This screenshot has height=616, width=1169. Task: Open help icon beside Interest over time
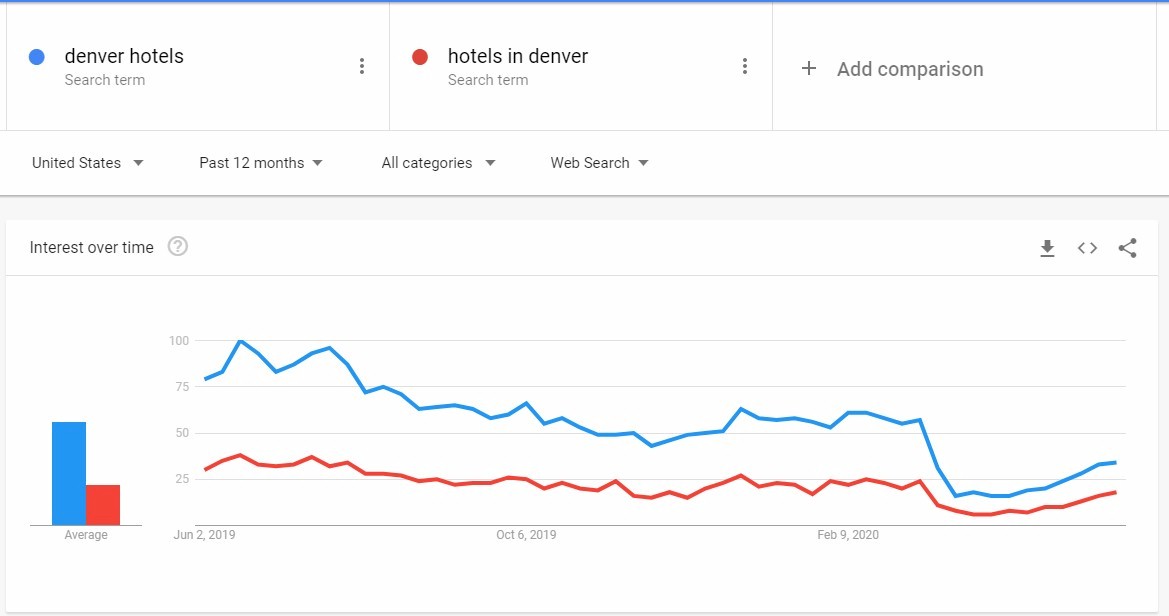177,246
